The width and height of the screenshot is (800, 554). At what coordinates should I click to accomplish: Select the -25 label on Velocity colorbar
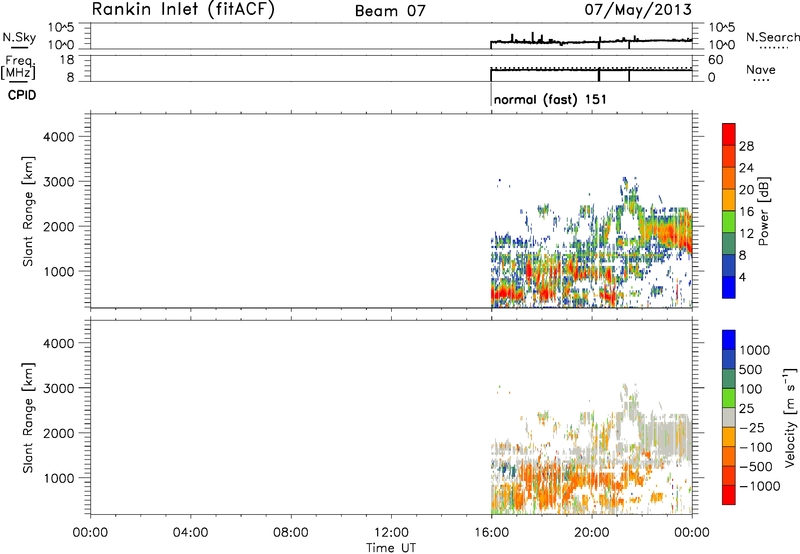click(x=752, y=427)
